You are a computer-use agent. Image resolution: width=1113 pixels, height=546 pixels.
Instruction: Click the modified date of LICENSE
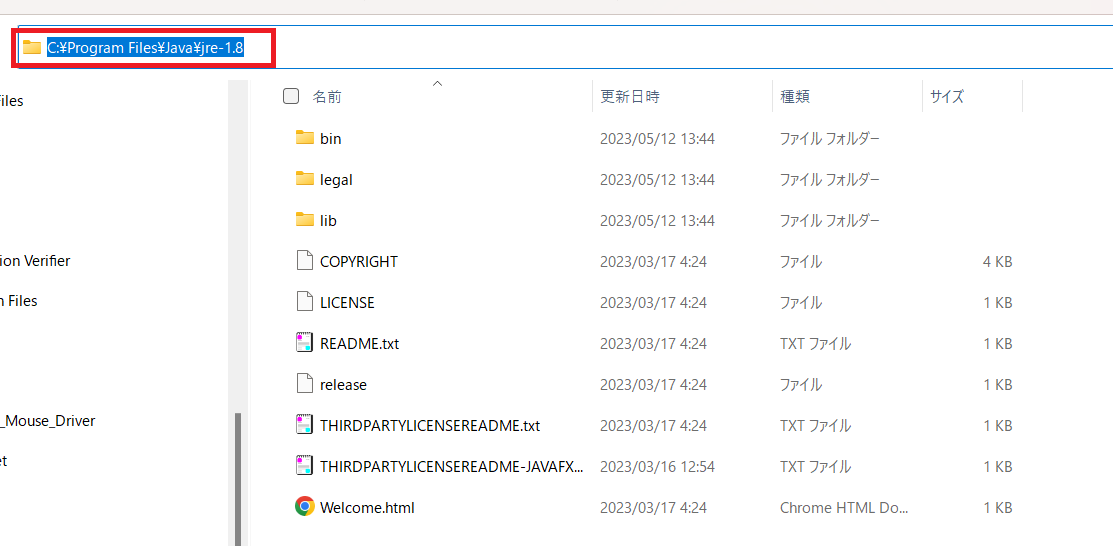tap(653, 302)
